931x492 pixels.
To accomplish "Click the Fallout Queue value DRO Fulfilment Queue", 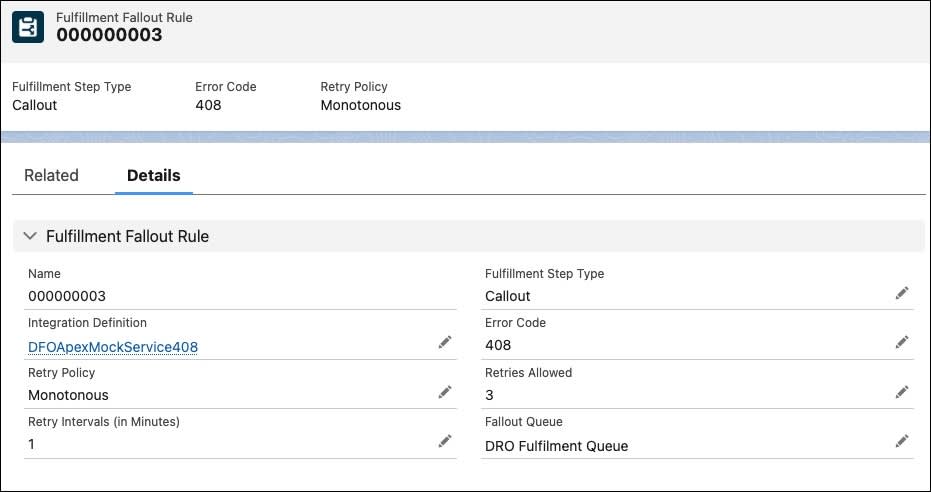I will point(556,446).
